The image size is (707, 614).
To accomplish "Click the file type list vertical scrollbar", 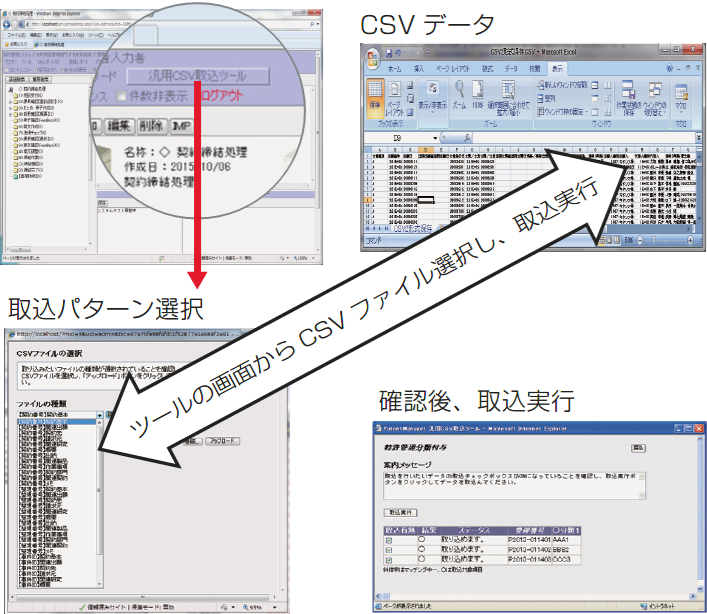I will tap(100, 503).
